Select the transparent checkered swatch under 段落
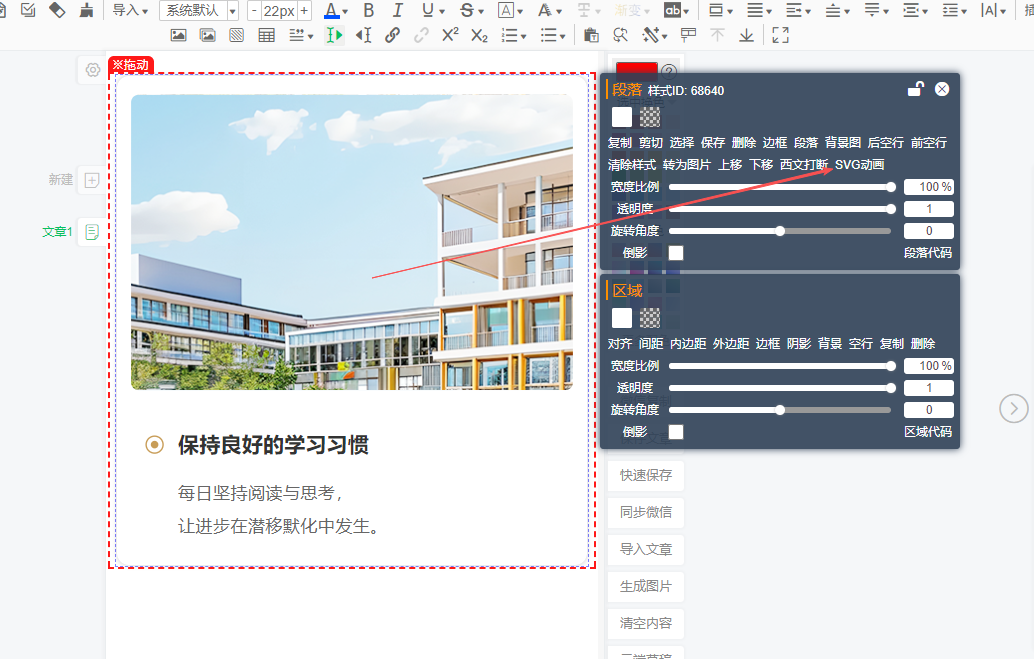The image size is (1034, 659). [650, 117]
